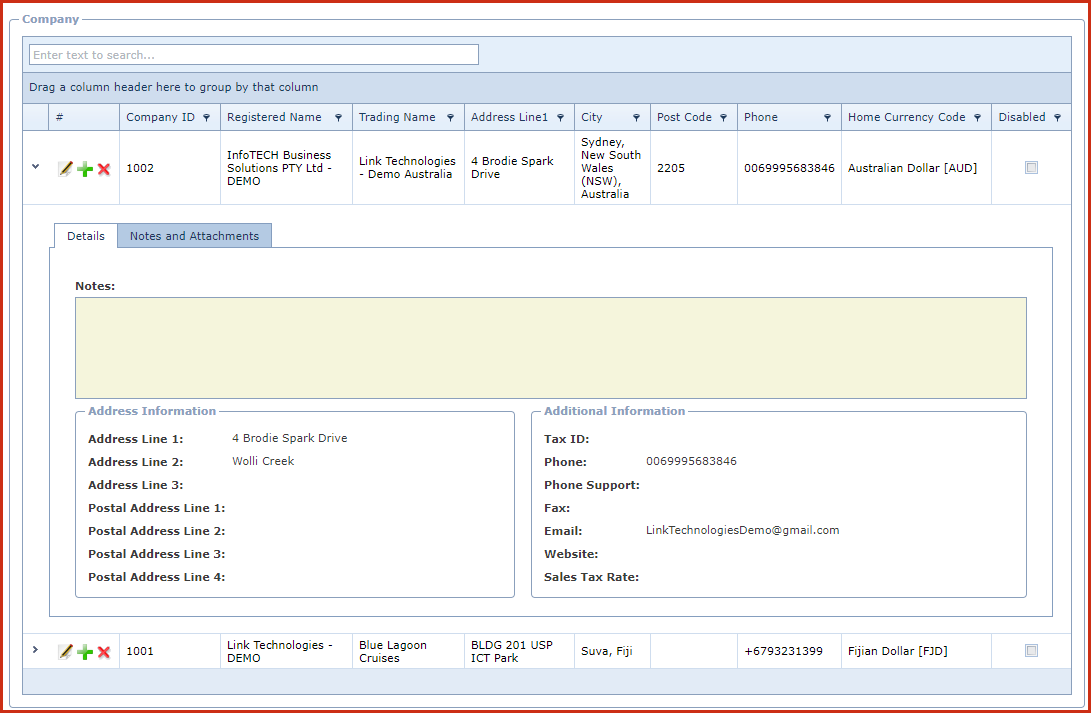Select Address Line 1 value in details

289,438
